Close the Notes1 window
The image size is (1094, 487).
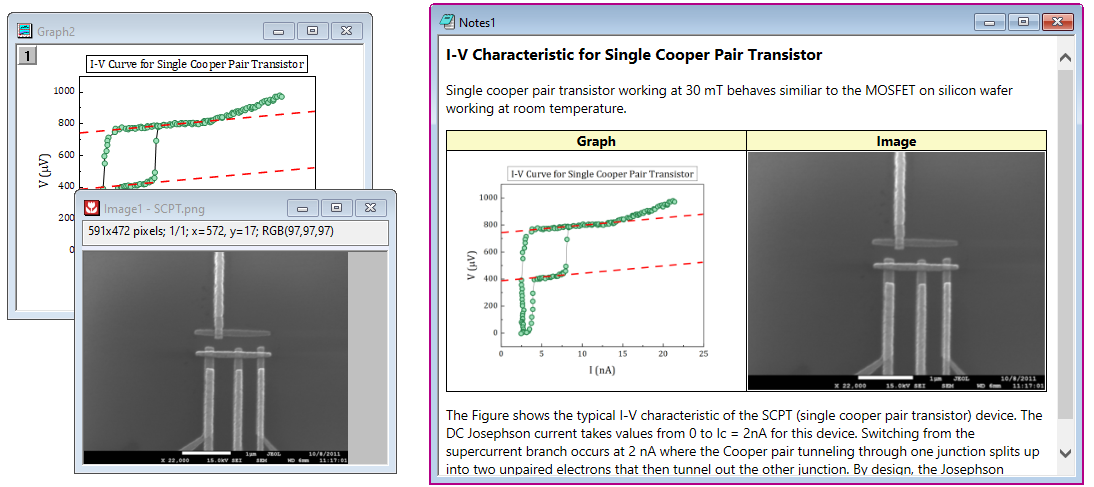tap(1054, 21)
